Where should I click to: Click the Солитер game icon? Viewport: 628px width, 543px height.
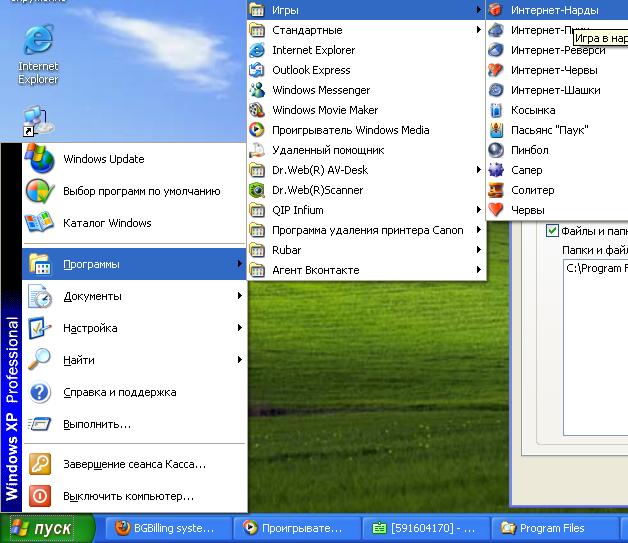(496, 190)
